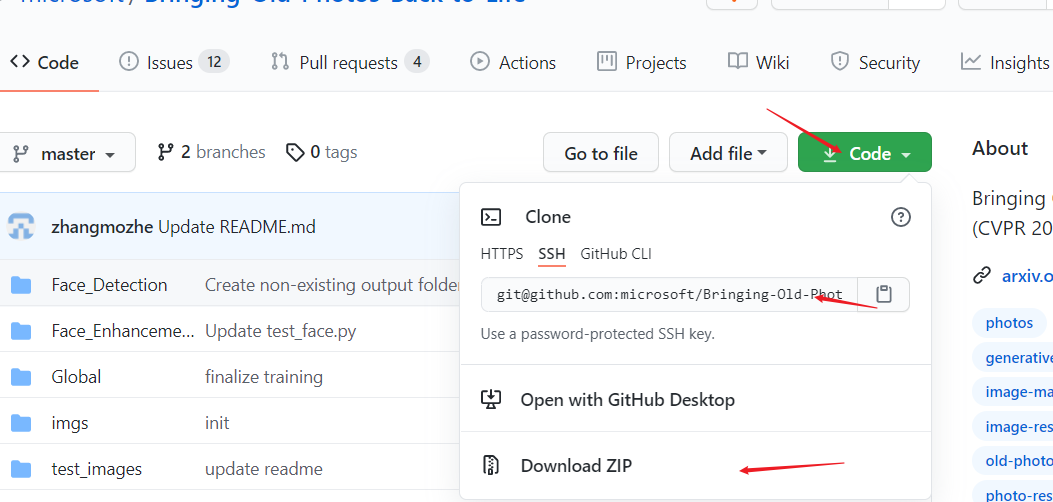Click the image-res topic tag
Screen dimensions: 1053x502
[x=1013, y=427]
